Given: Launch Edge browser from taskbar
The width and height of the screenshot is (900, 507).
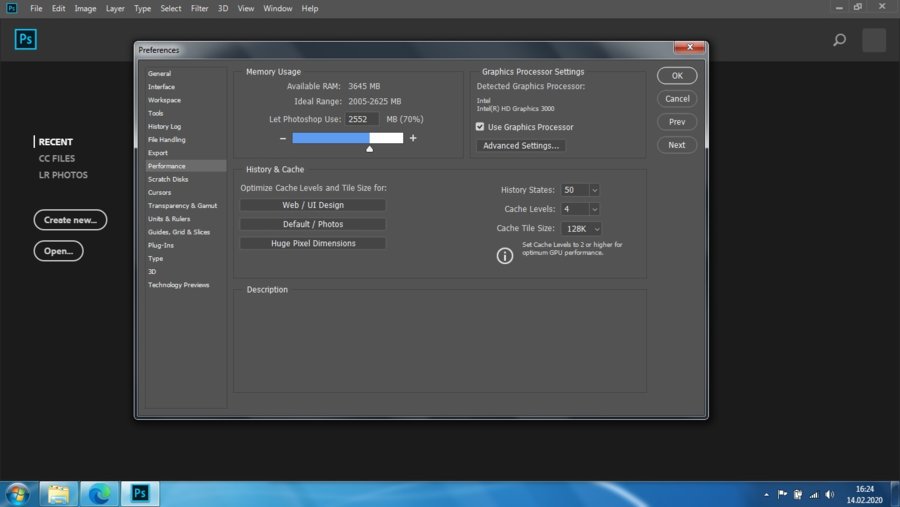Looking at the screenshot, I should coord(99,494).
